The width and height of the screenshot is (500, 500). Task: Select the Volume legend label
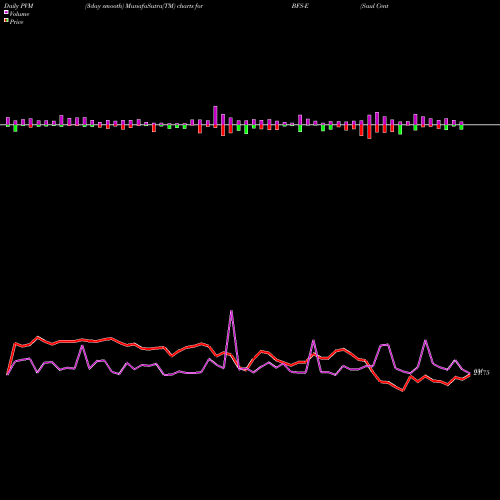pos(19,14)
